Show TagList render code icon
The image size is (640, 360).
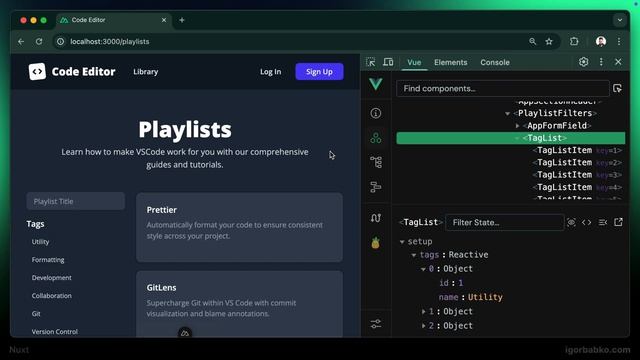click(587, 222)
